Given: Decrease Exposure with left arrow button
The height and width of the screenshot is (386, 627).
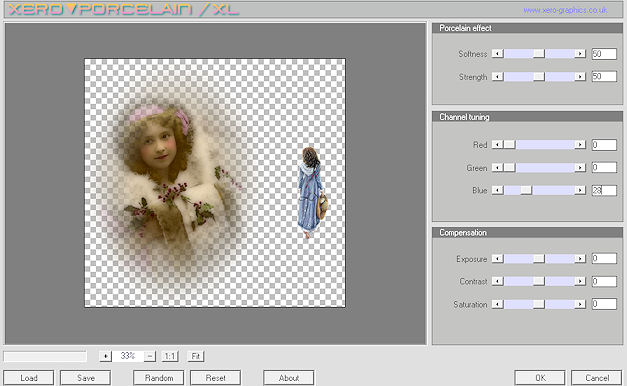Looking at the screenshot, I should click(497, 259).
